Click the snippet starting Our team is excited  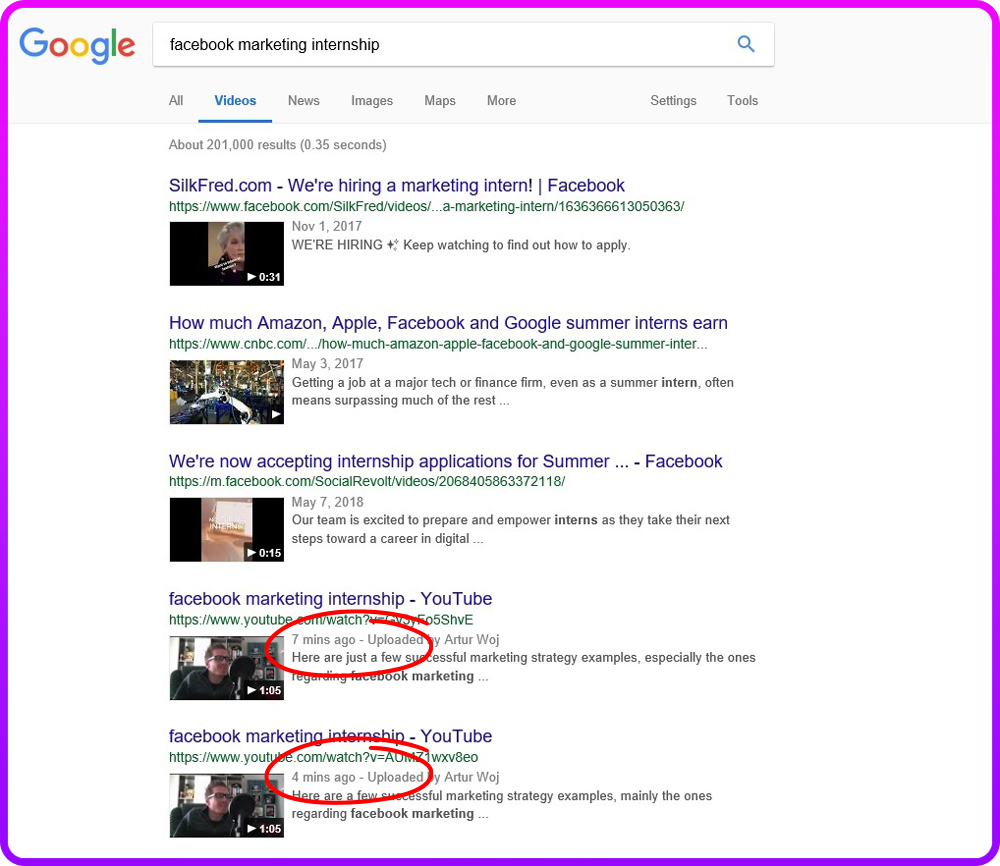pyautogui.click(x=510, y=529)
